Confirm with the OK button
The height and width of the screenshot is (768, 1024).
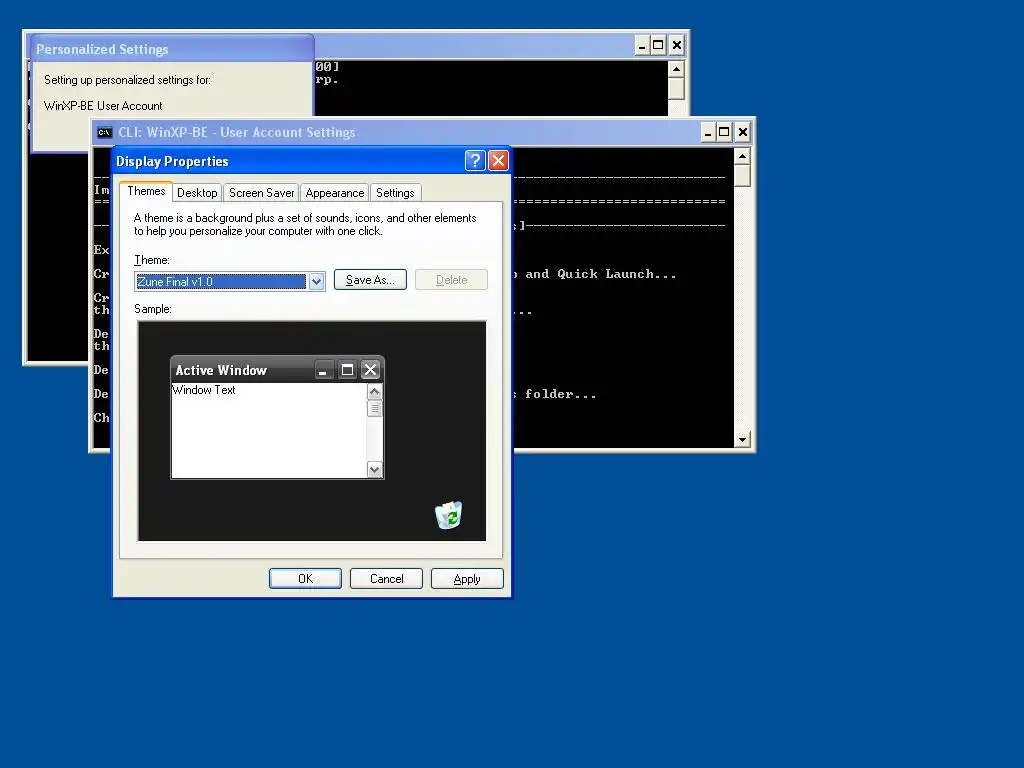[305, 579]
